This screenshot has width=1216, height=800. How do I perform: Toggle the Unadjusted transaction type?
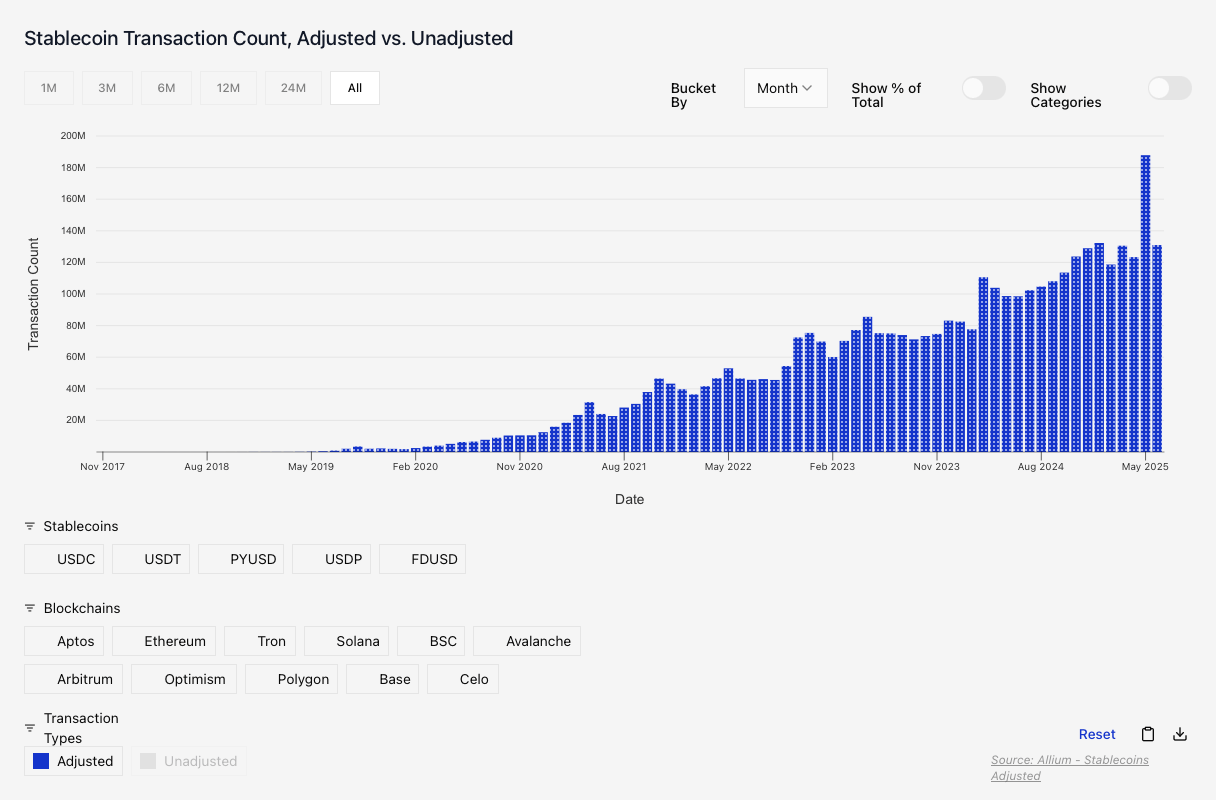(189, 761)
